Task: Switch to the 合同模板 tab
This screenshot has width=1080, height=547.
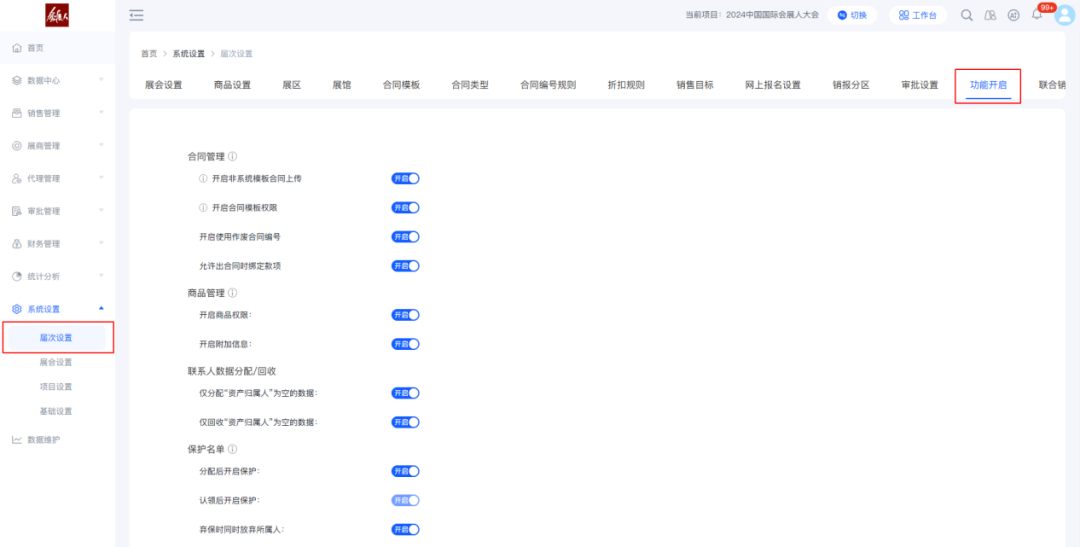Action: tap(401, 85)
